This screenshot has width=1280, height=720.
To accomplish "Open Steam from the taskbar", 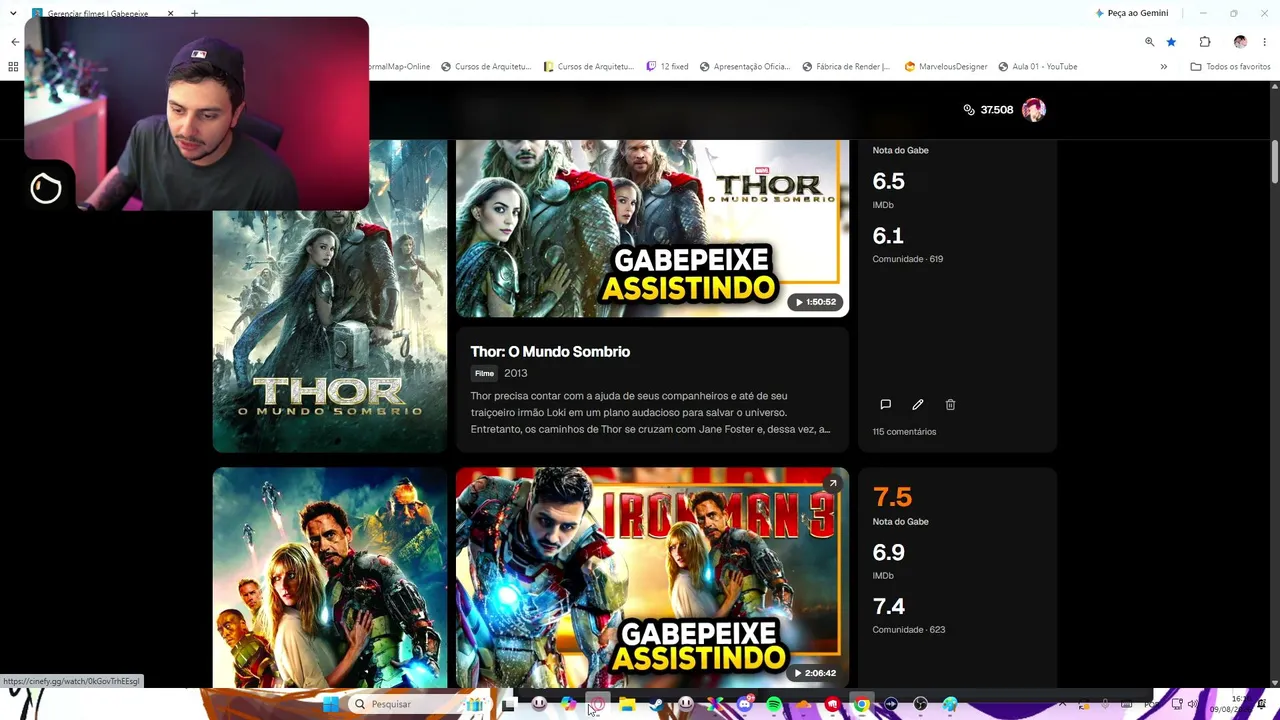I will pyautogui.click(x=657, y=704).
